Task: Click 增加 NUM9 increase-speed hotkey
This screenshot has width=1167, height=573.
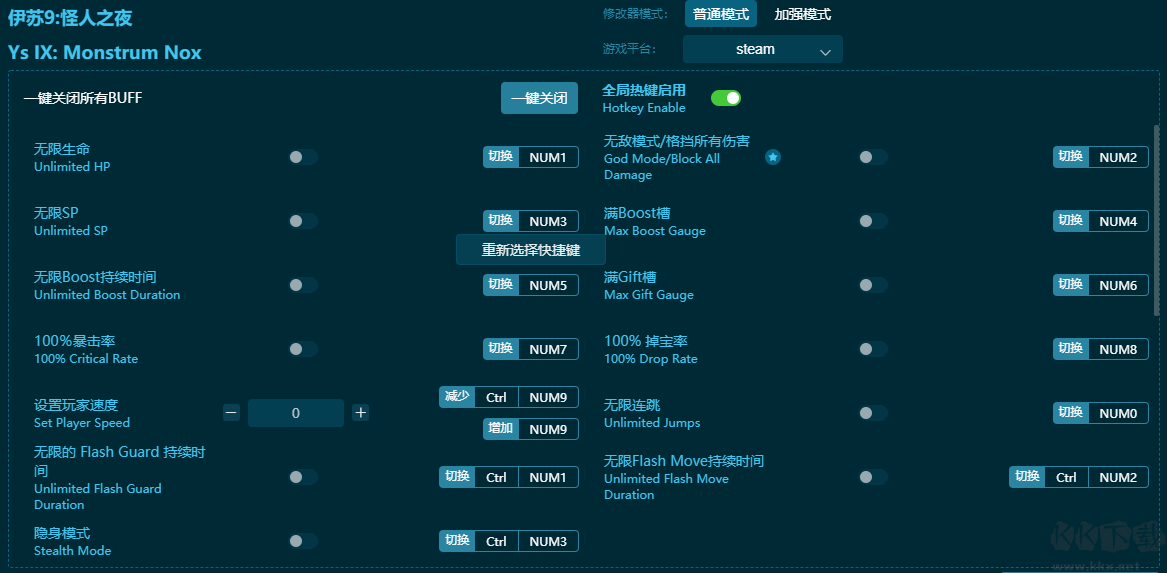Action: [531, 429]
